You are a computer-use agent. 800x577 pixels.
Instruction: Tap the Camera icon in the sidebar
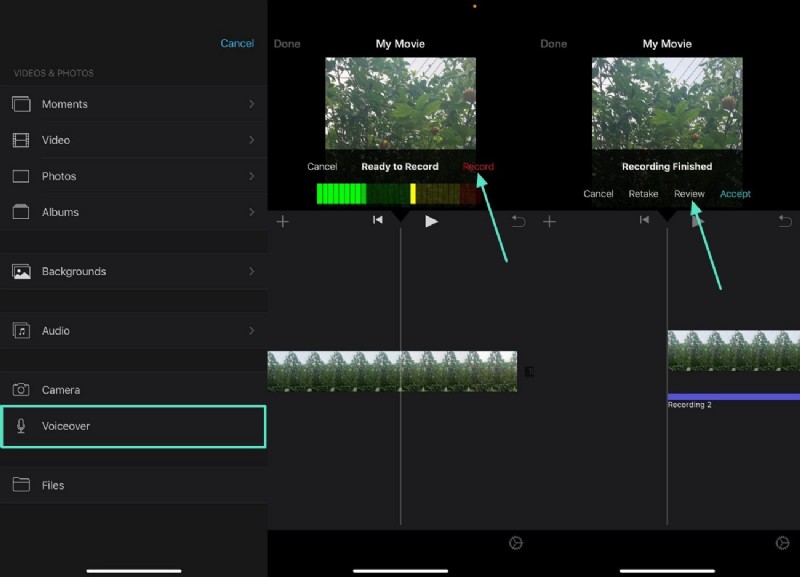point(22,389)
